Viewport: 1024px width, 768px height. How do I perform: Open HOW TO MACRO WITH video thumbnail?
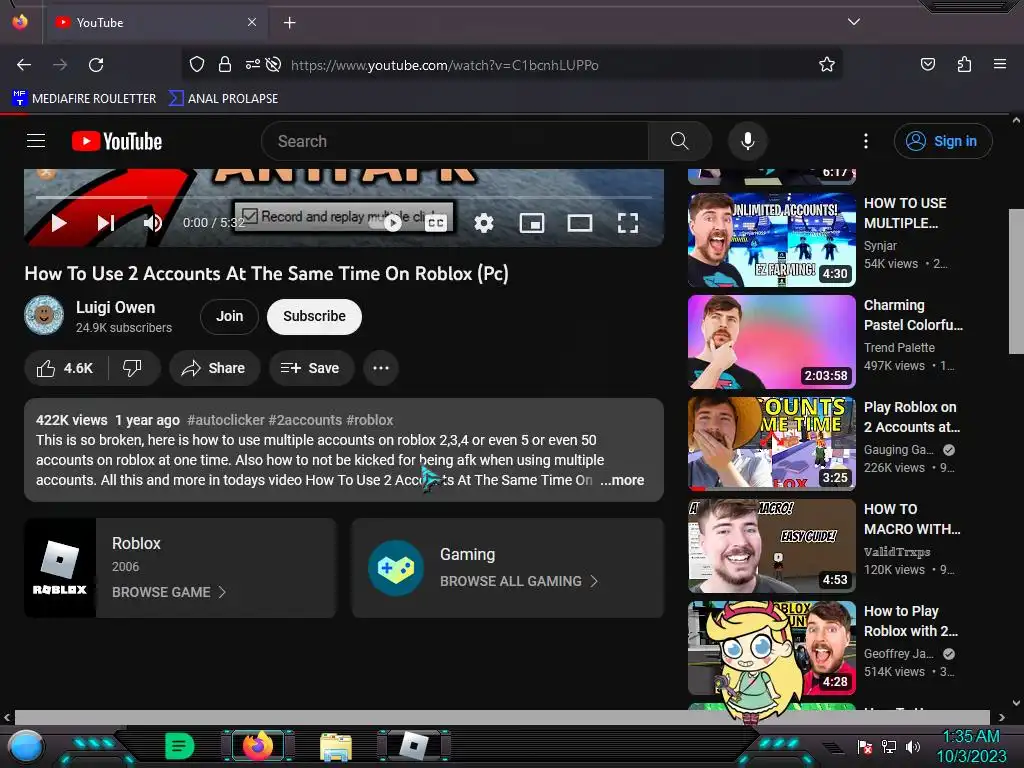pyautogui.click(x=772, y=545)
